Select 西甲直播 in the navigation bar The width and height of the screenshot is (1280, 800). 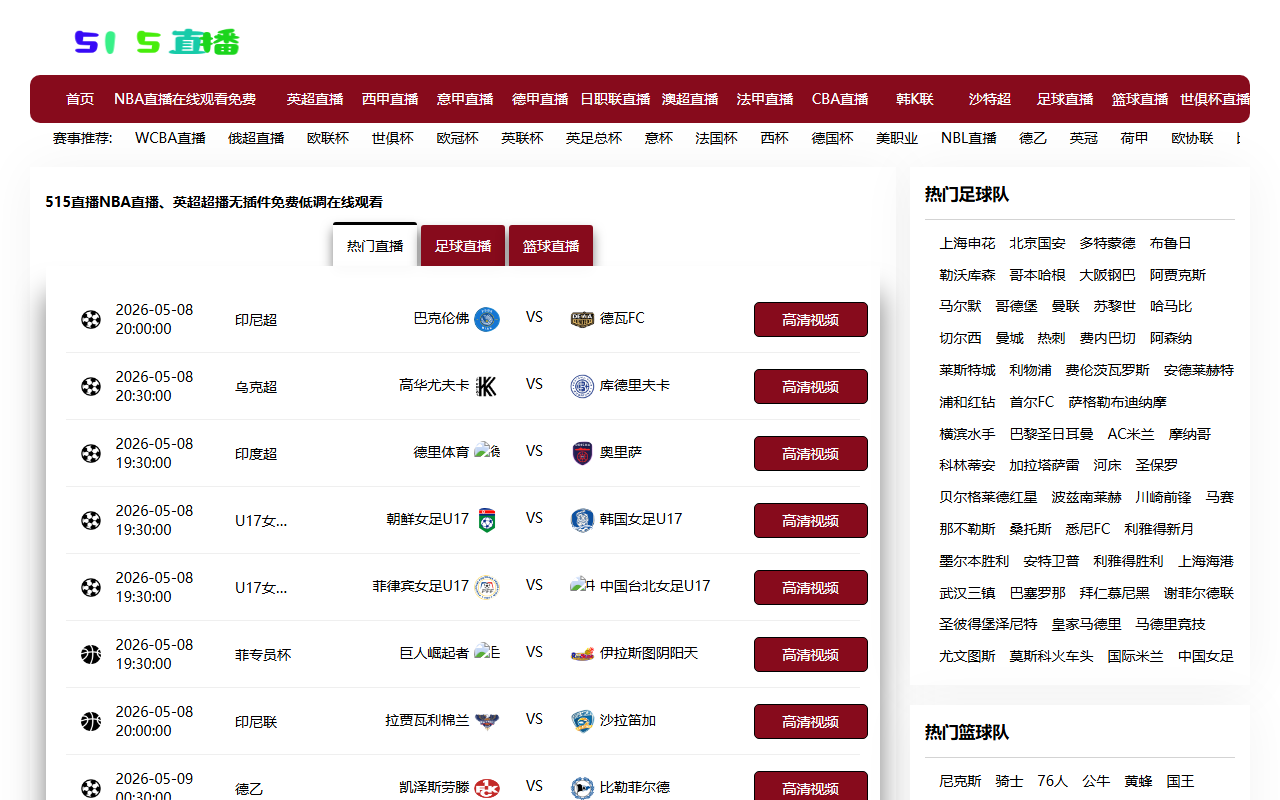[x=390, y=99]
